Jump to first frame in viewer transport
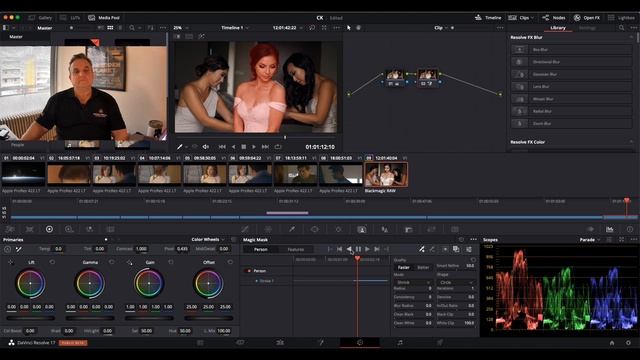 point(222,147)
